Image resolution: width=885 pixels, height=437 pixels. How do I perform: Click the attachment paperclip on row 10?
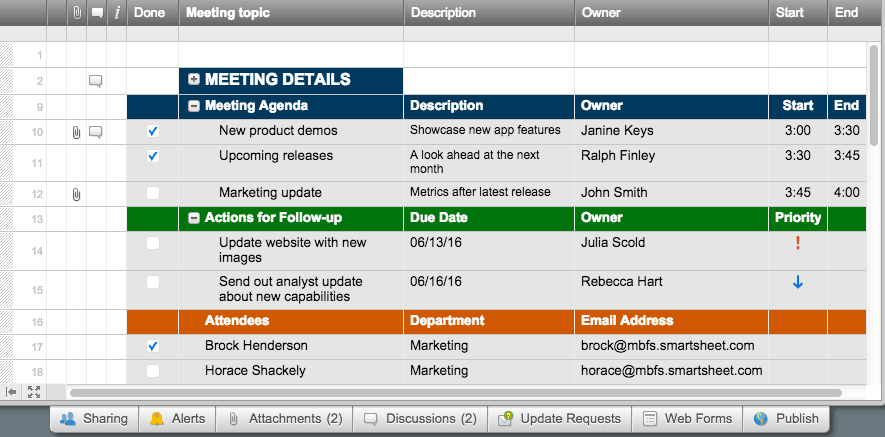[x=76, y=132]
